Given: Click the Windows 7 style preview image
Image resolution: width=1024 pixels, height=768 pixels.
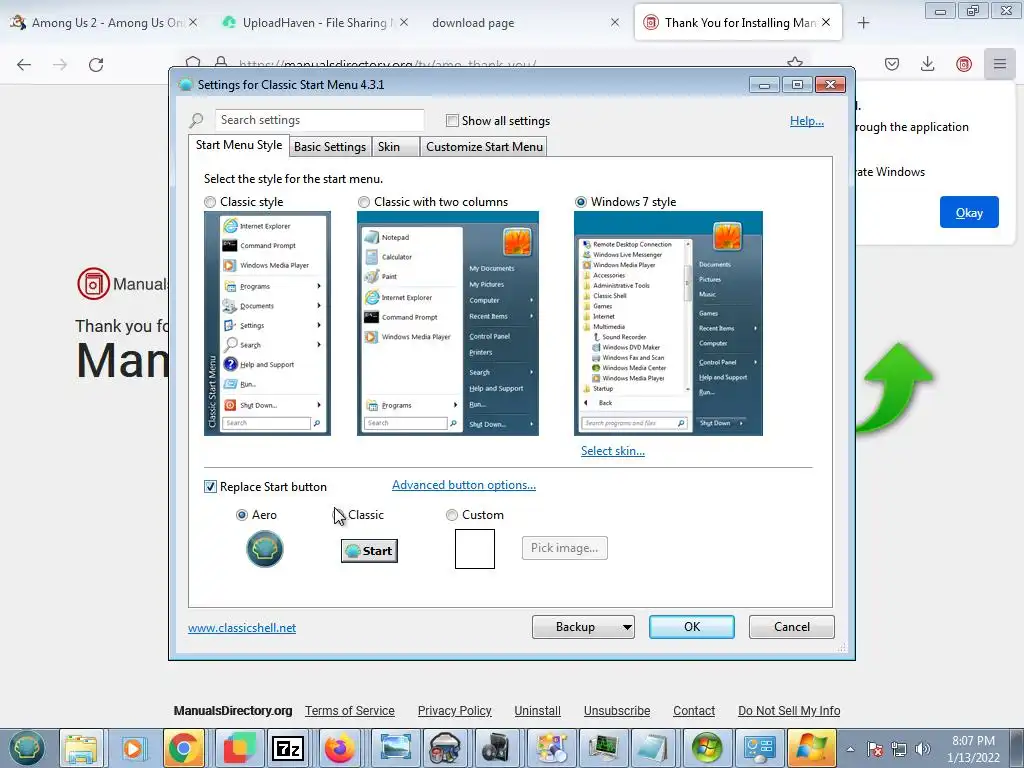Looking at the screenshot, I should click(668, 323).
